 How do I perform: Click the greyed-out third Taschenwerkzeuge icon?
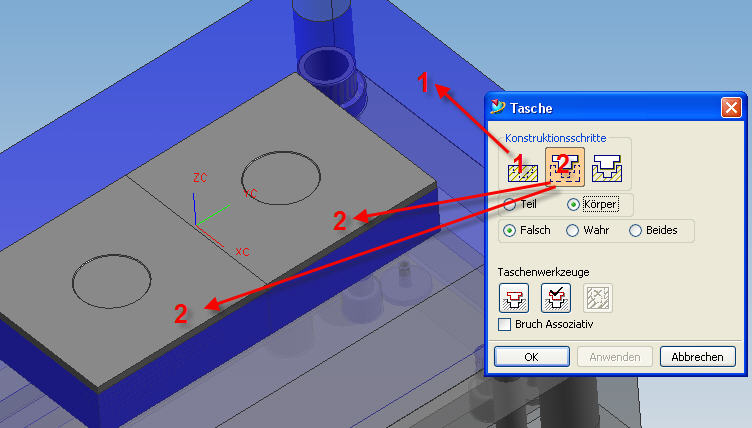point(598,298)
